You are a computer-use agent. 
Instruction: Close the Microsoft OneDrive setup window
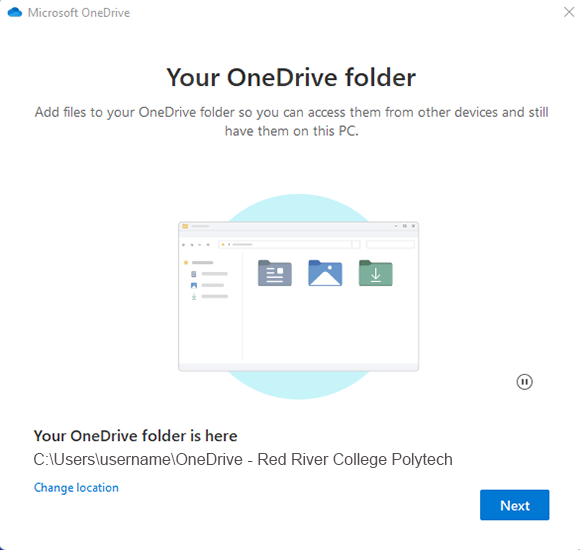click(569, 12)
